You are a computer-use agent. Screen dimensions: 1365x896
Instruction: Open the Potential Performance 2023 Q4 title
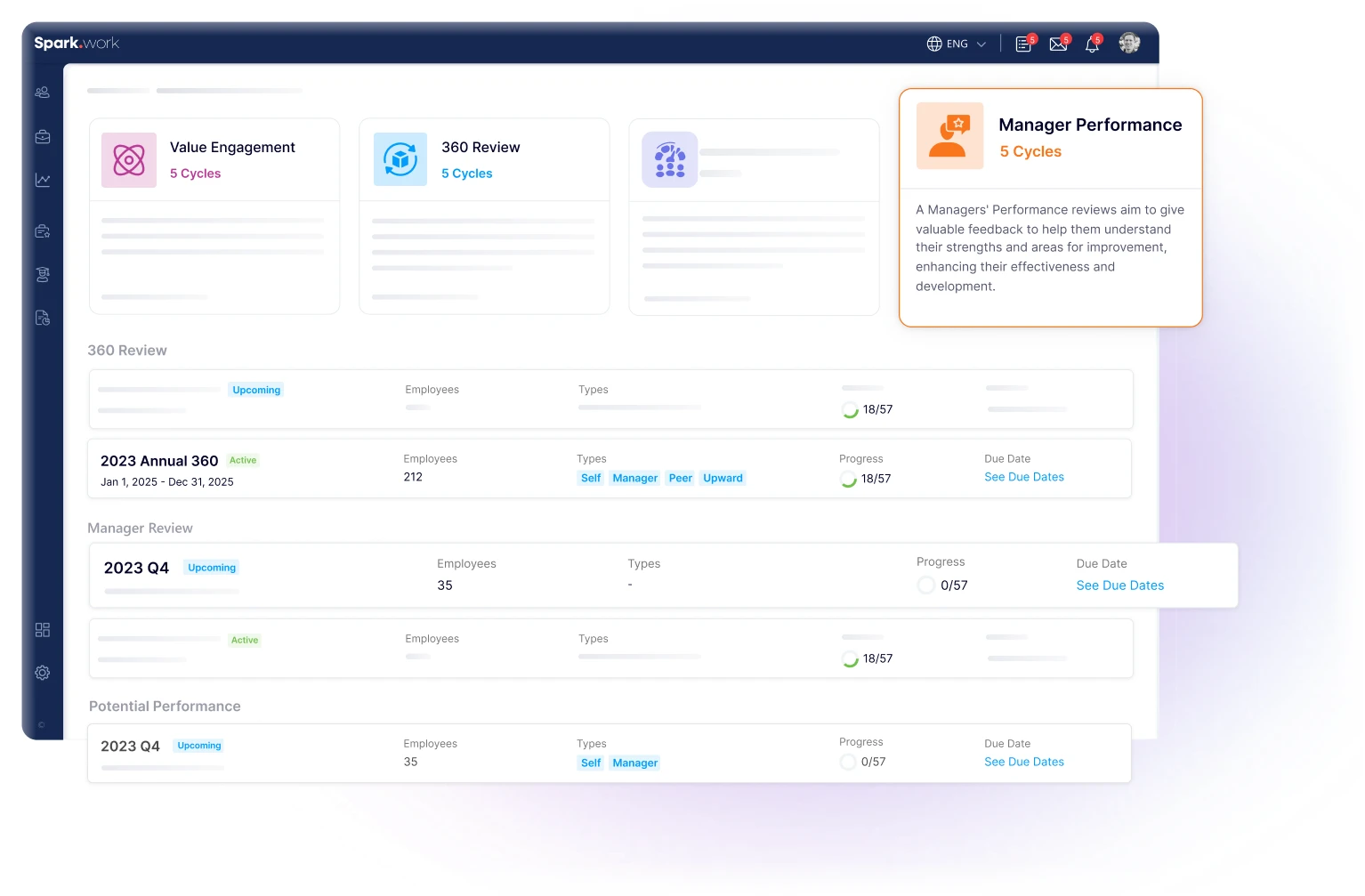(x=130, y=747)
